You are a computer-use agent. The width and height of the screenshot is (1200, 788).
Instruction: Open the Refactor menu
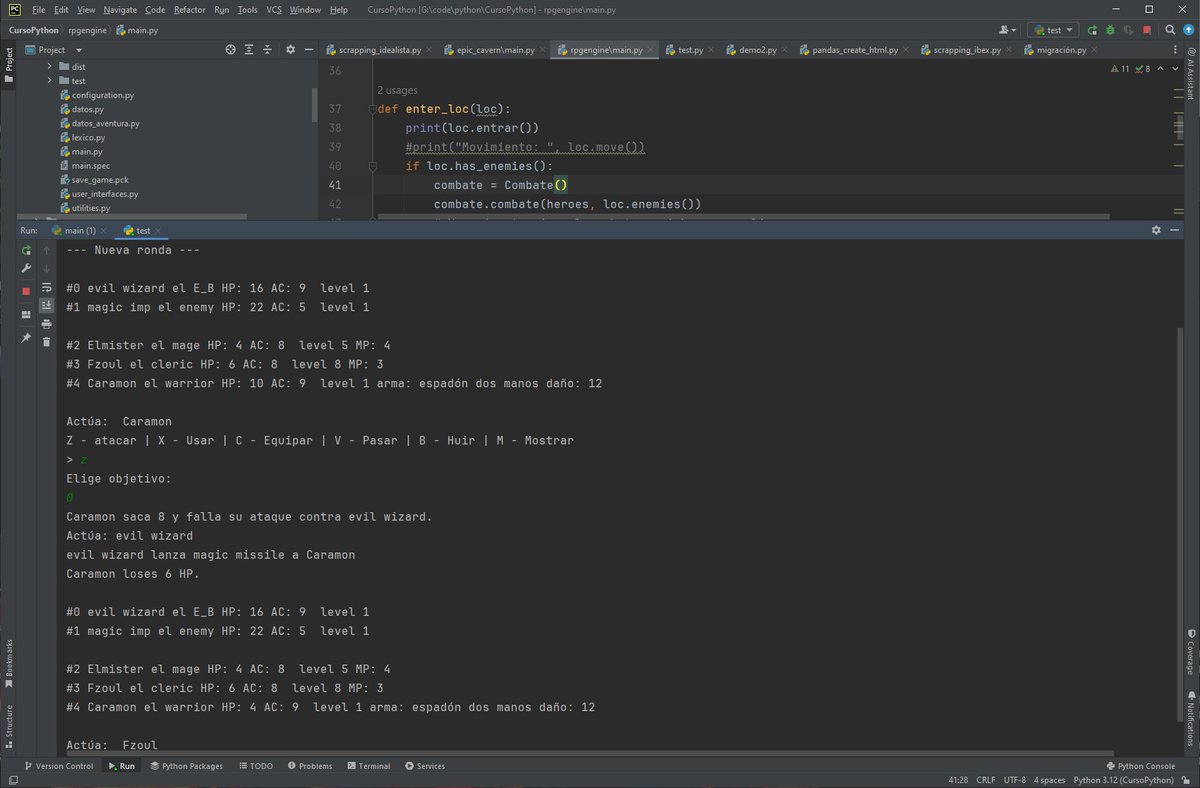coord(189,9)
